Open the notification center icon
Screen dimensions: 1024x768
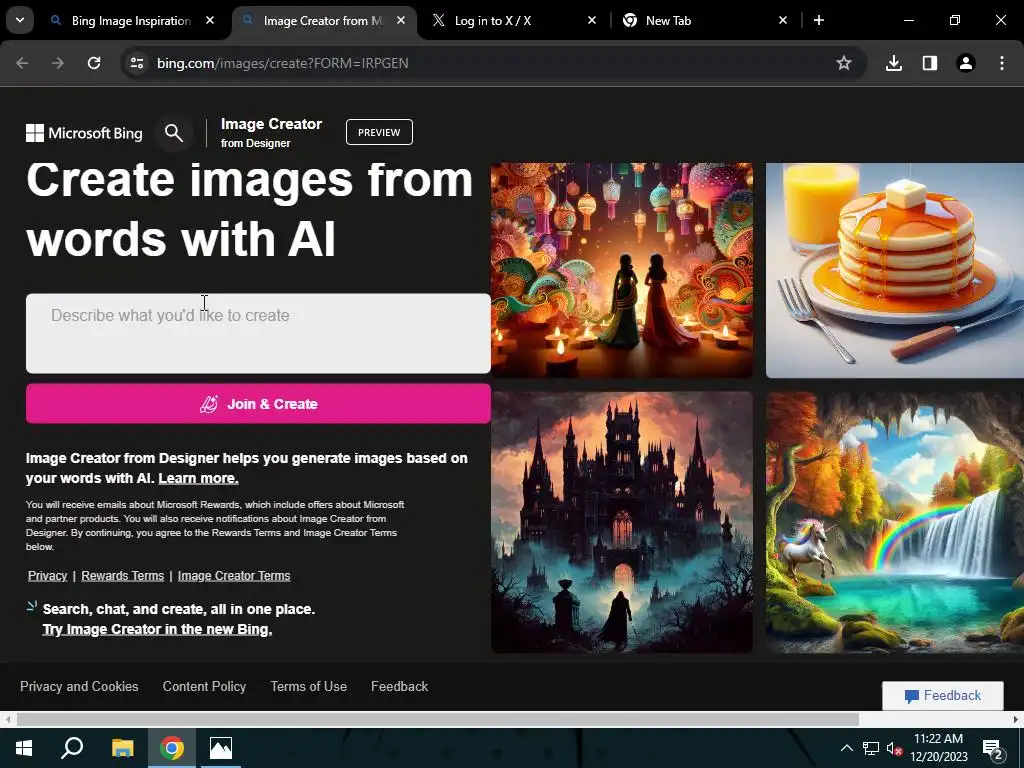tap(993, 748)
